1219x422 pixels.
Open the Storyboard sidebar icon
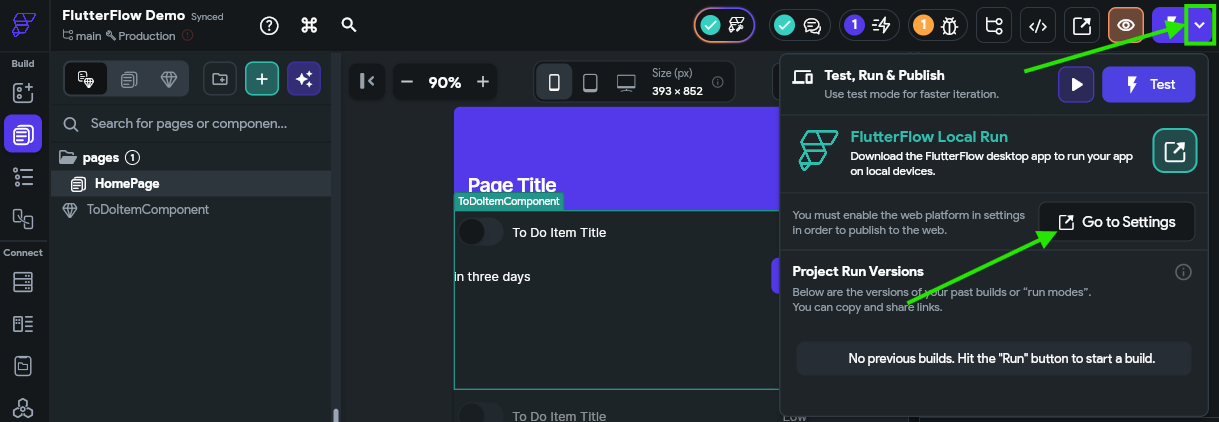[22, 217]
